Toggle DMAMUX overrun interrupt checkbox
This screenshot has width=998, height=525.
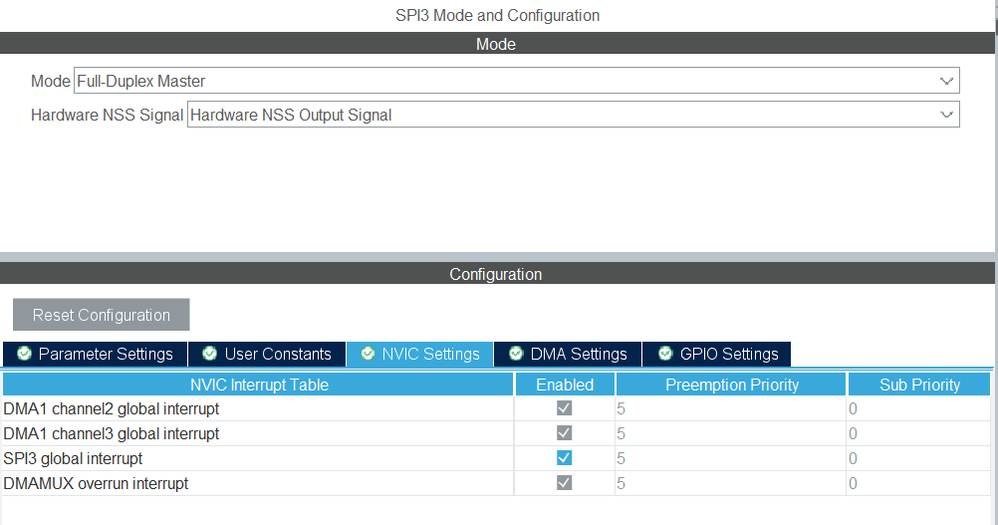click(564, 482)
